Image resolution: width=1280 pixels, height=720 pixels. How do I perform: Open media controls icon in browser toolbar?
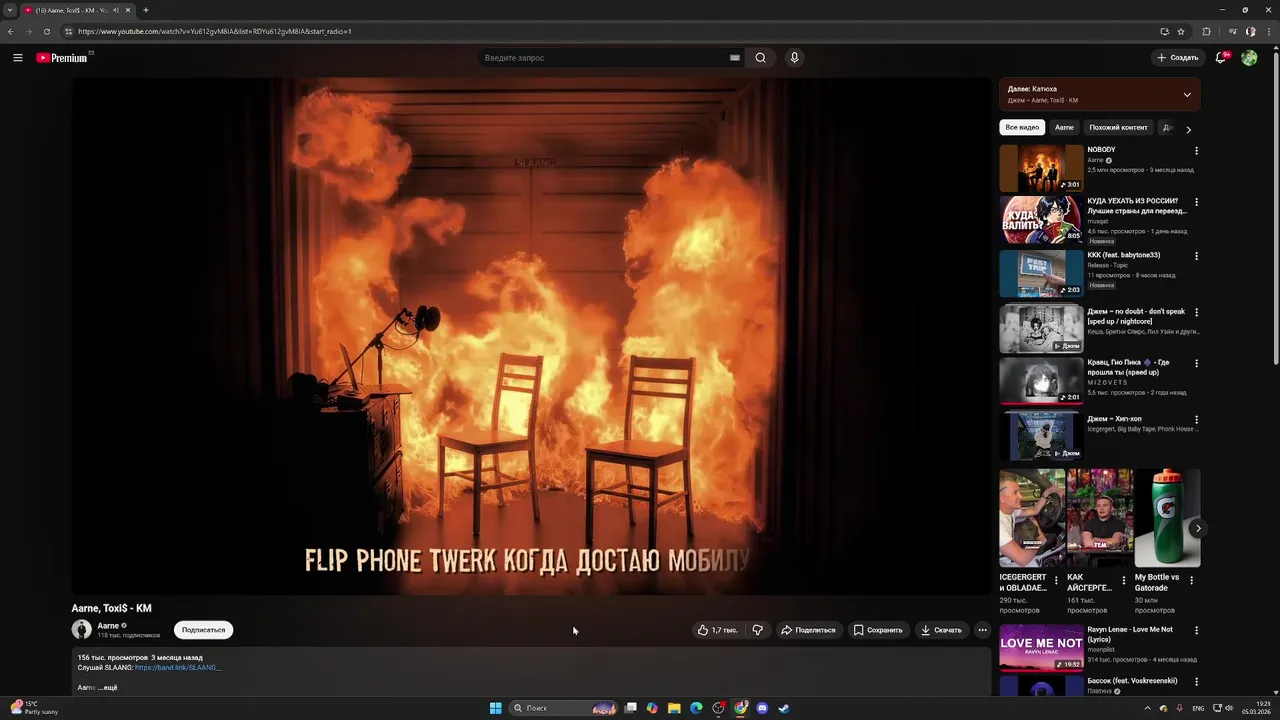tap(1232, 31)
